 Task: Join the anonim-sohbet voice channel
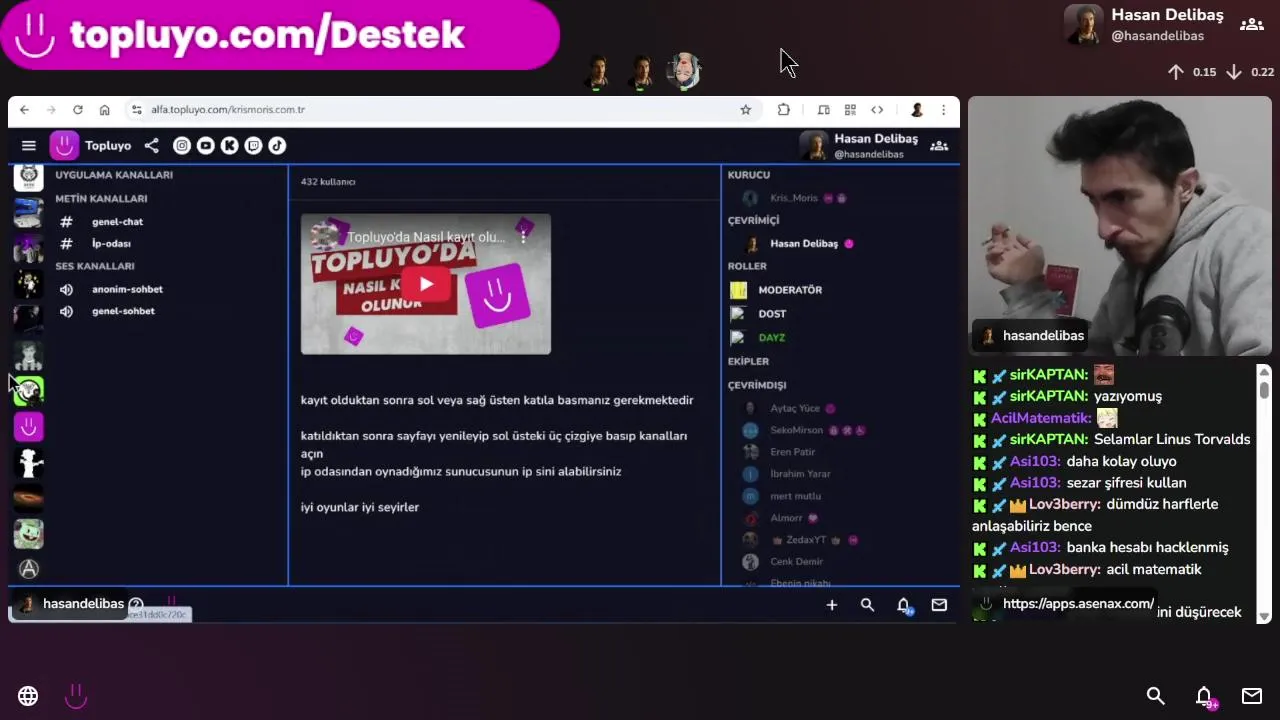(127, 289)
